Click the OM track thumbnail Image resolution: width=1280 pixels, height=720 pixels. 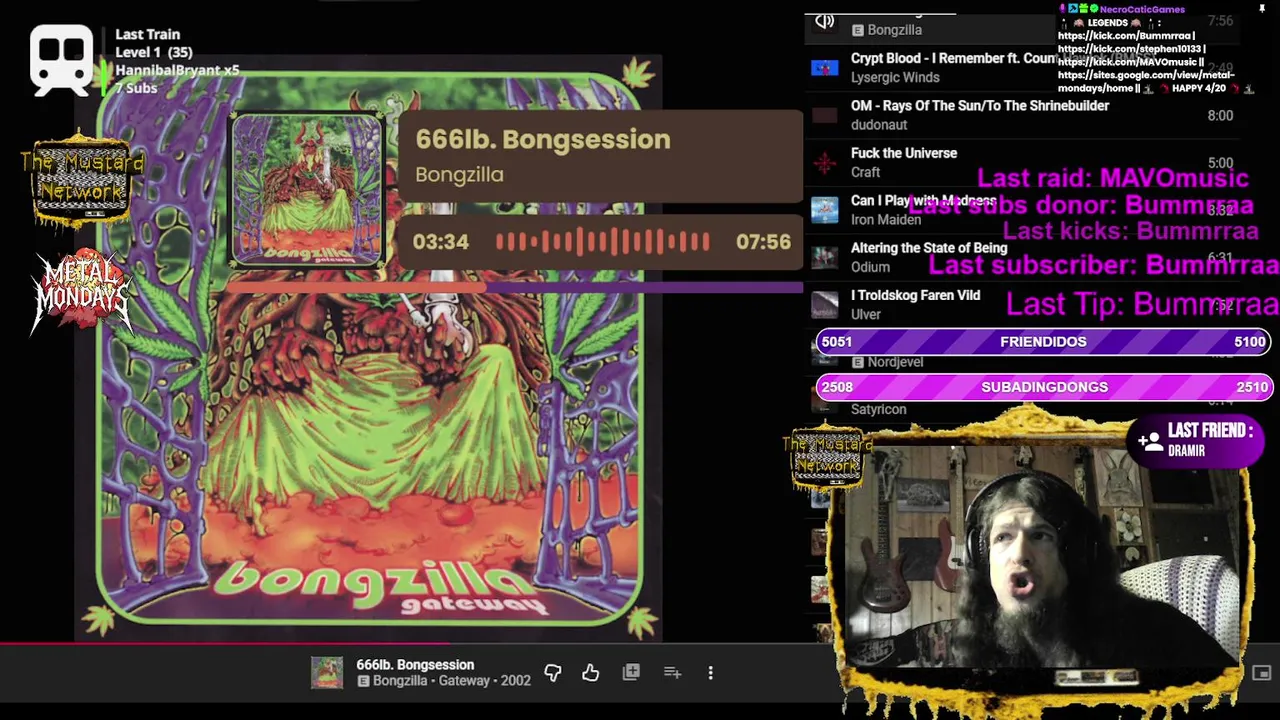(x=824, y=115)
